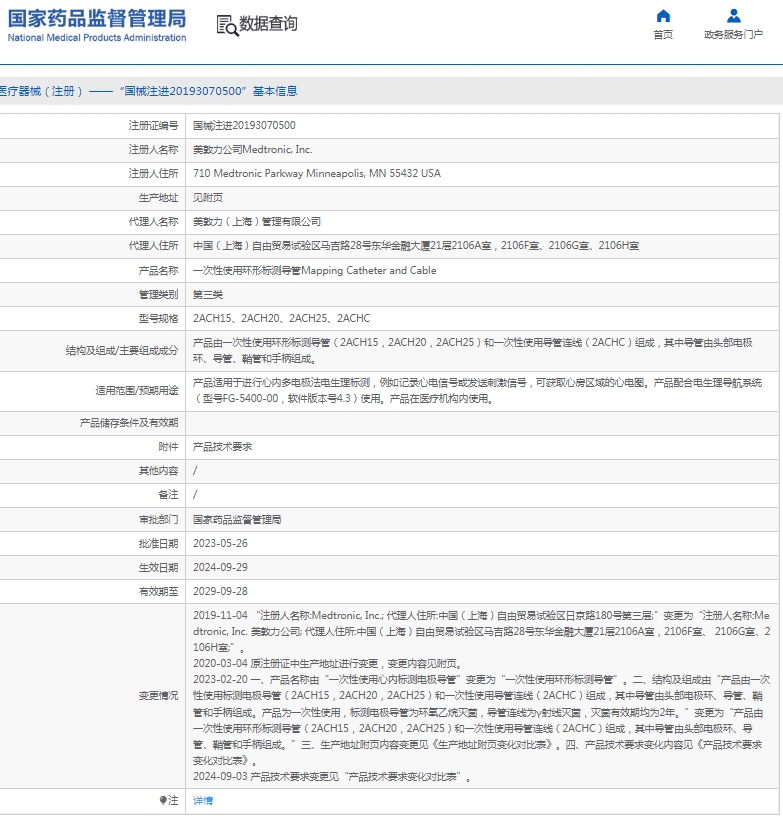Select product name Mapping Catheter and Cable
Image resolution: width=783 pixels, height=821 pixels.
tap(315, 270)
